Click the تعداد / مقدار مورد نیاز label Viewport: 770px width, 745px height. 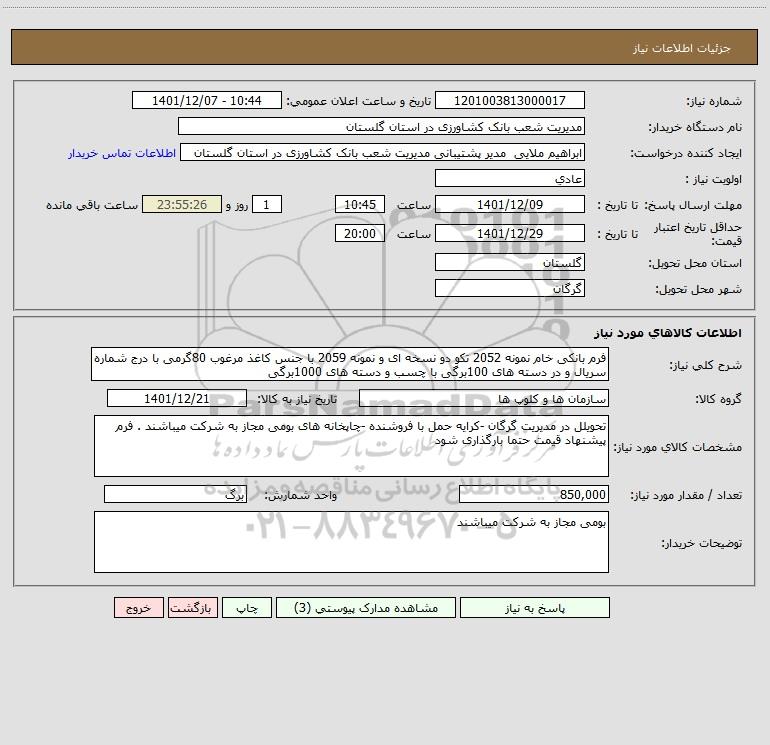pyautogui.click(x=686, y=495)
